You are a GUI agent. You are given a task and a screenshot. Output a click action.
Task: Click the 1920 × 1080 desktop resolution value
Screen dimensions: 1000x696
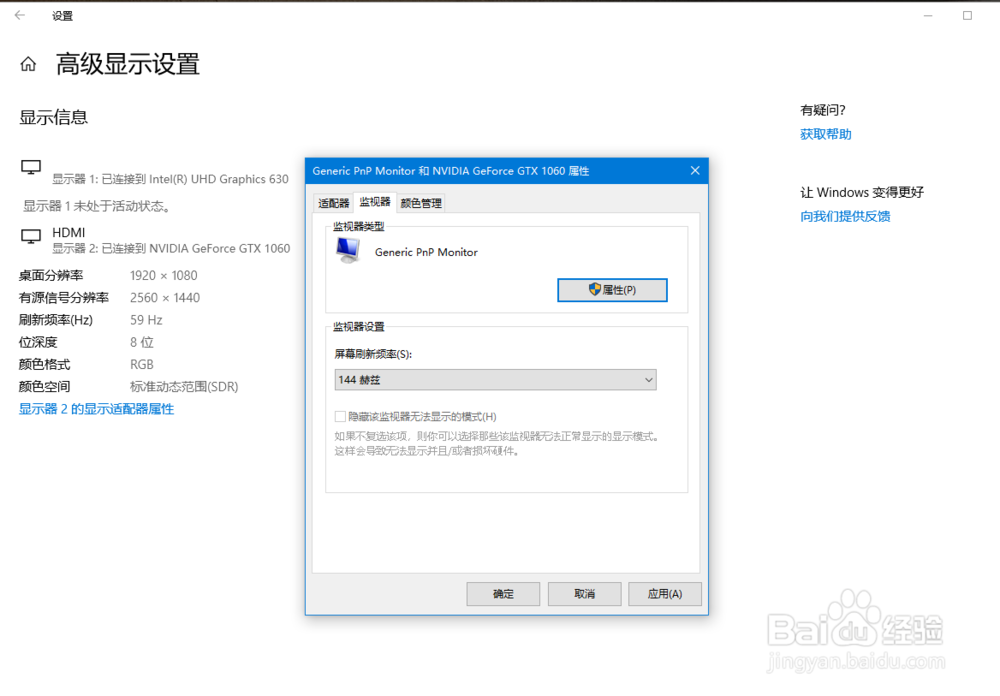pos(164,276)
